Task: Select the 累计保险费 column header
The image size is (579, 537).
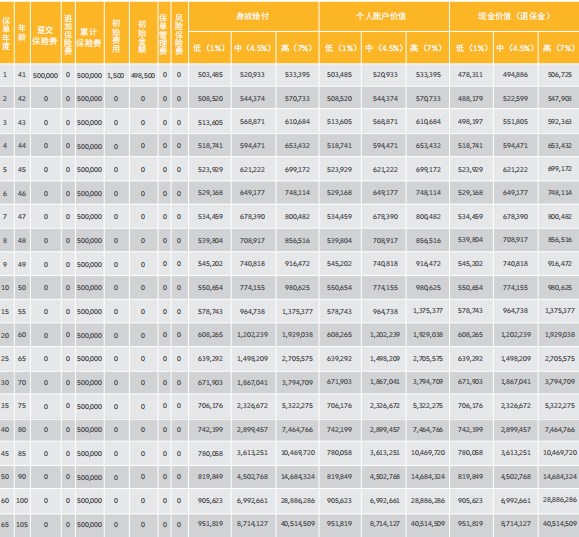Action: [90, 33]
